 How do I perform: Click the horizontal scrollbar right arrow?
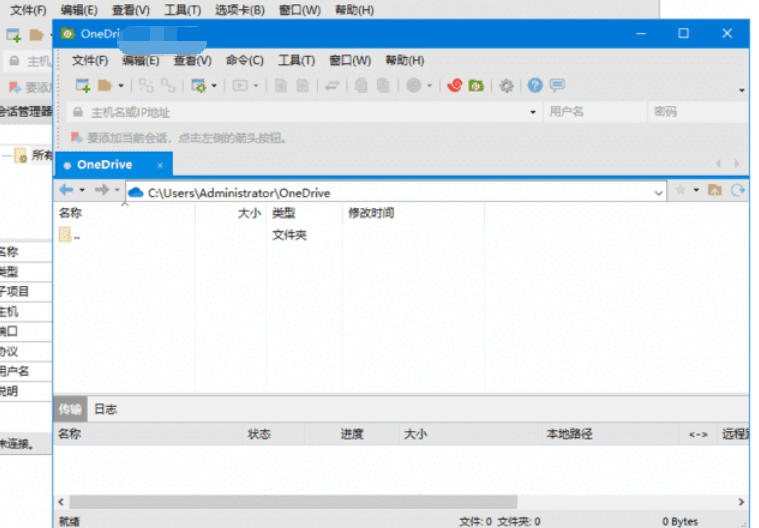pos(741,502)
